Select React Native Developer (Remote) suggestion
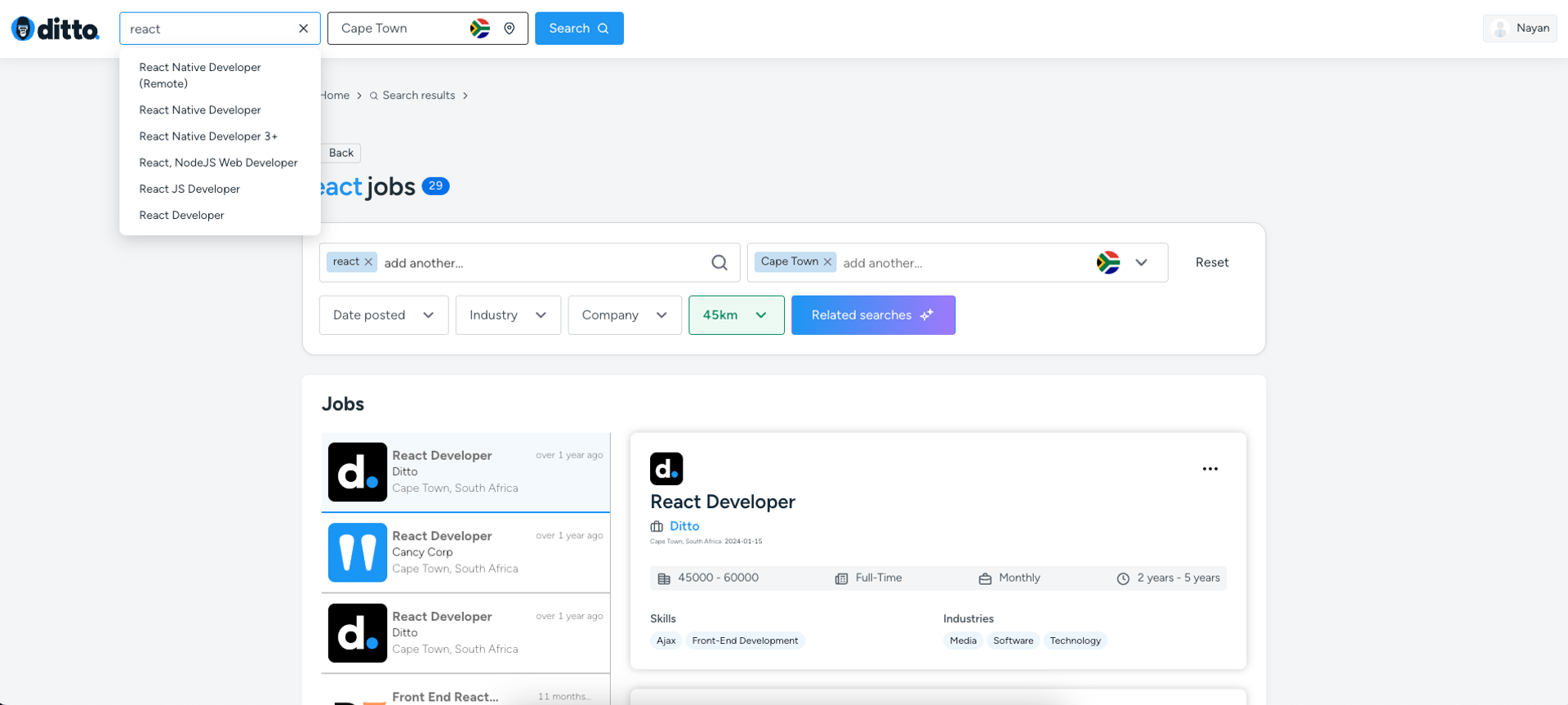Viewport: 1568px width, 705px height. 220,75
